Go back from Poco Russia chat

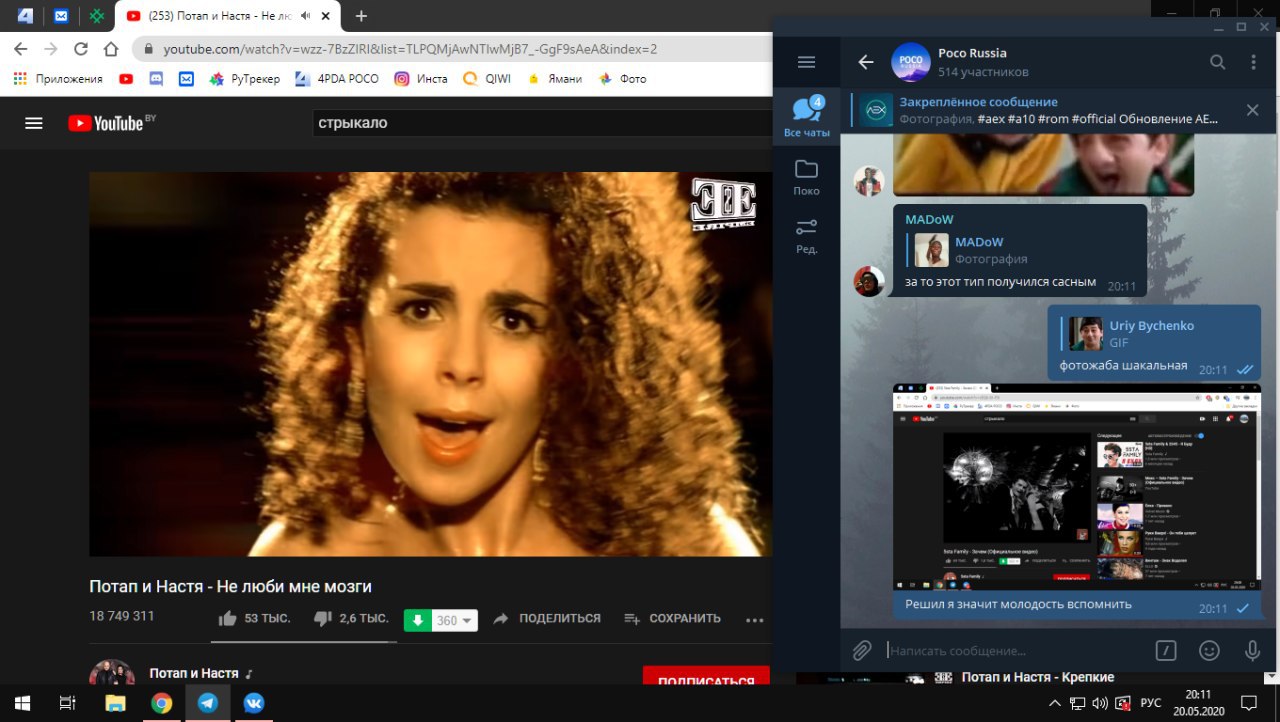click(866, 62)
